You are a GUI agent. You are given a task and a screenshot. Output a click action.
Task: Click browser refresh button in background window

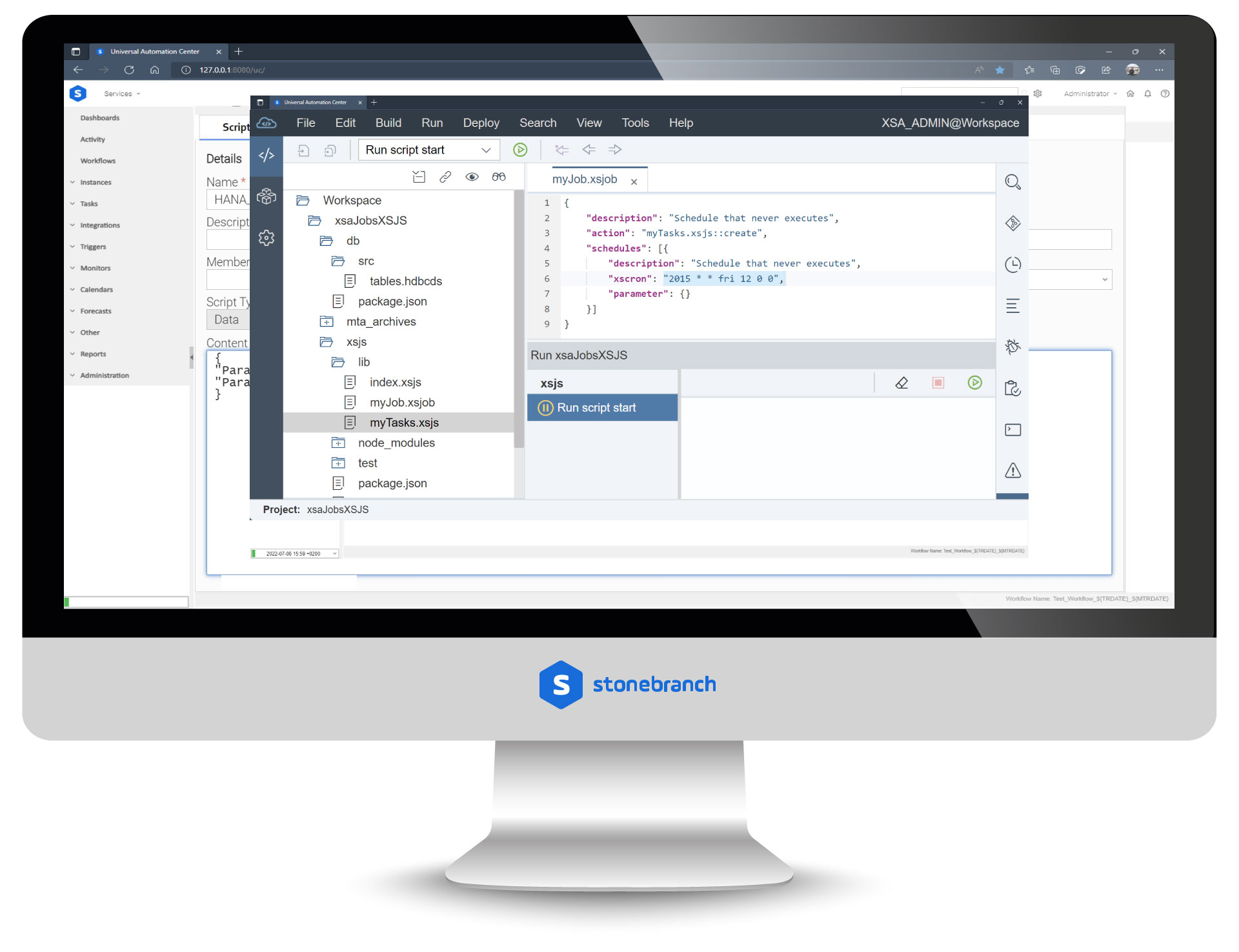click(x=129, y=70)
